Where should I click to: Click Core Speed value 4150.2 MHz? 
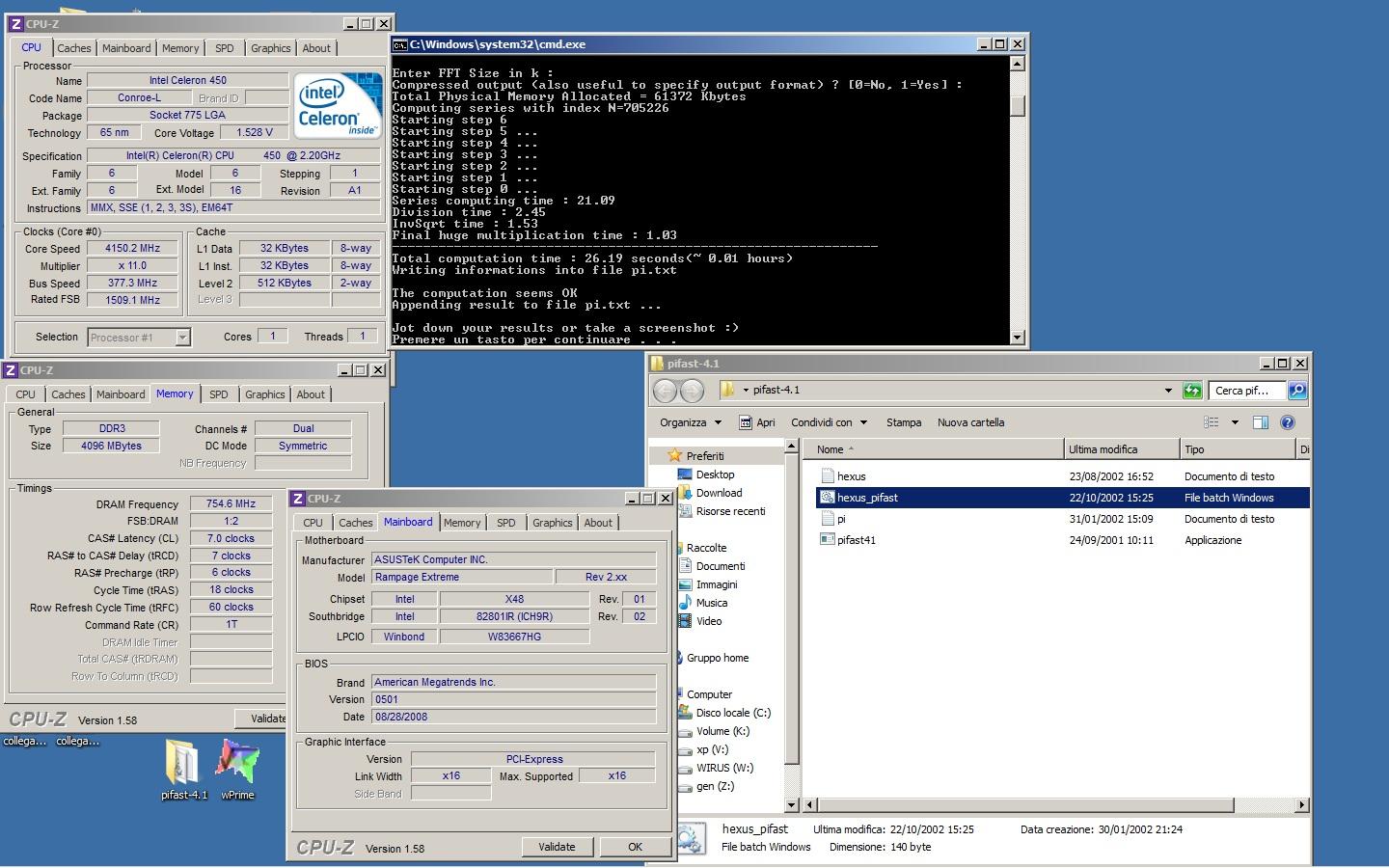coord(132,248)
